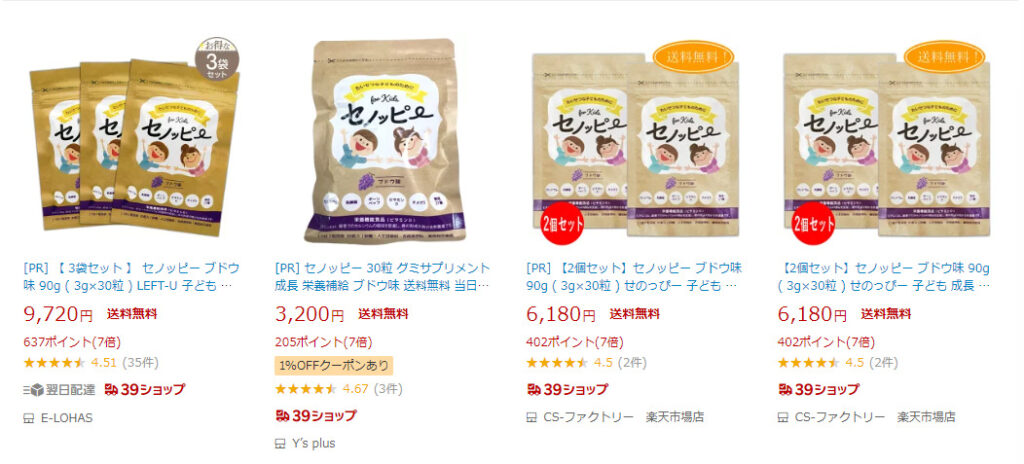
Task: Visit the E-LOHAS shop link
Action: 66,418
